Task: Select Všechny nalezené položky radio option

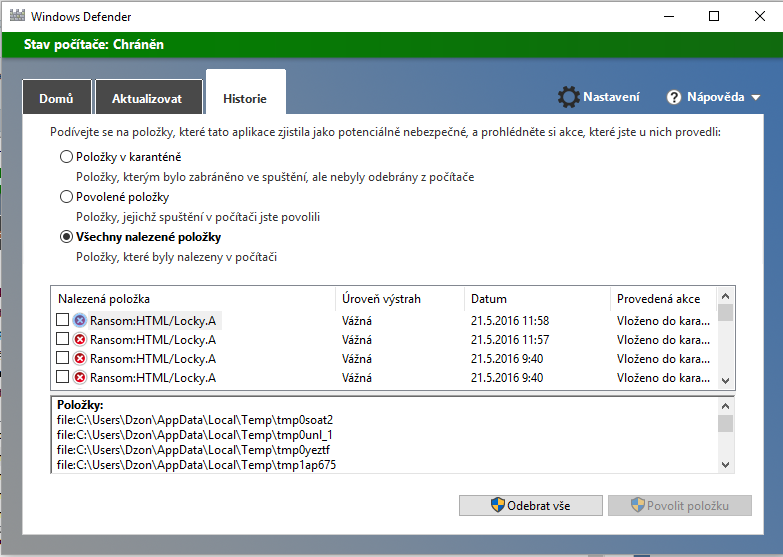Action: coord(67,237)
